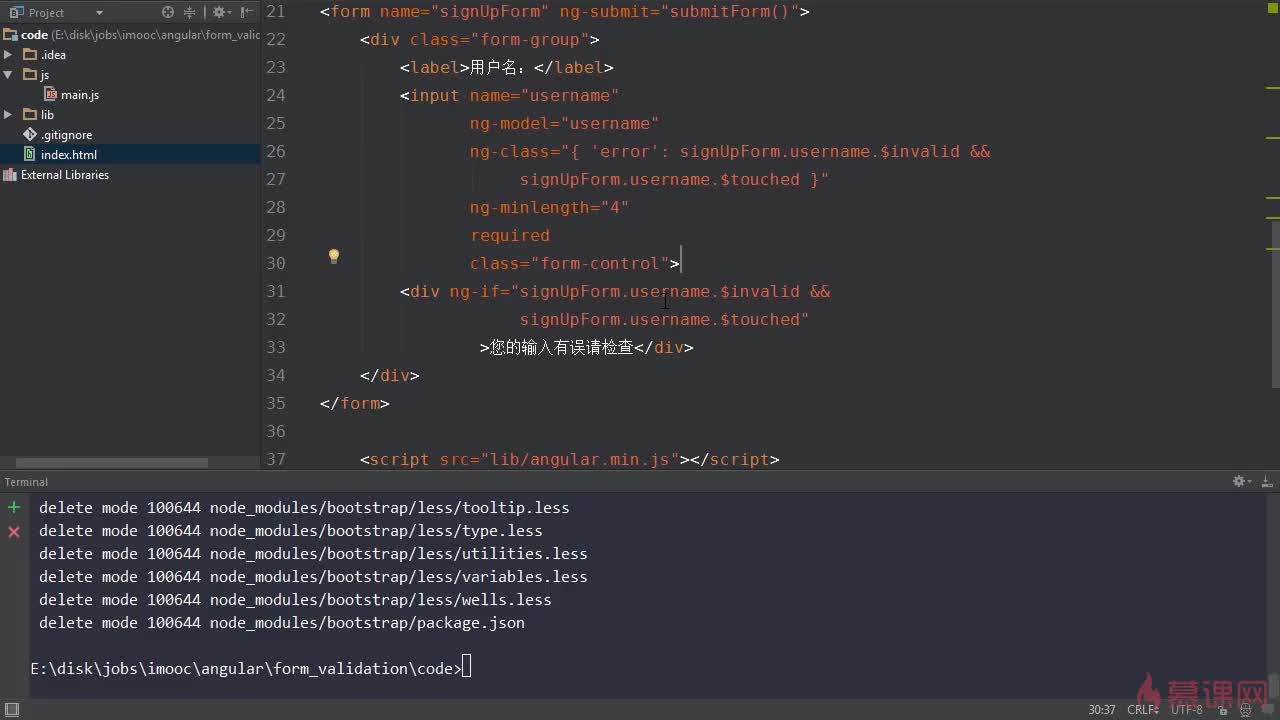Open Terminal panel gear settings
1280x720 pixels.
pos(1241,481)
